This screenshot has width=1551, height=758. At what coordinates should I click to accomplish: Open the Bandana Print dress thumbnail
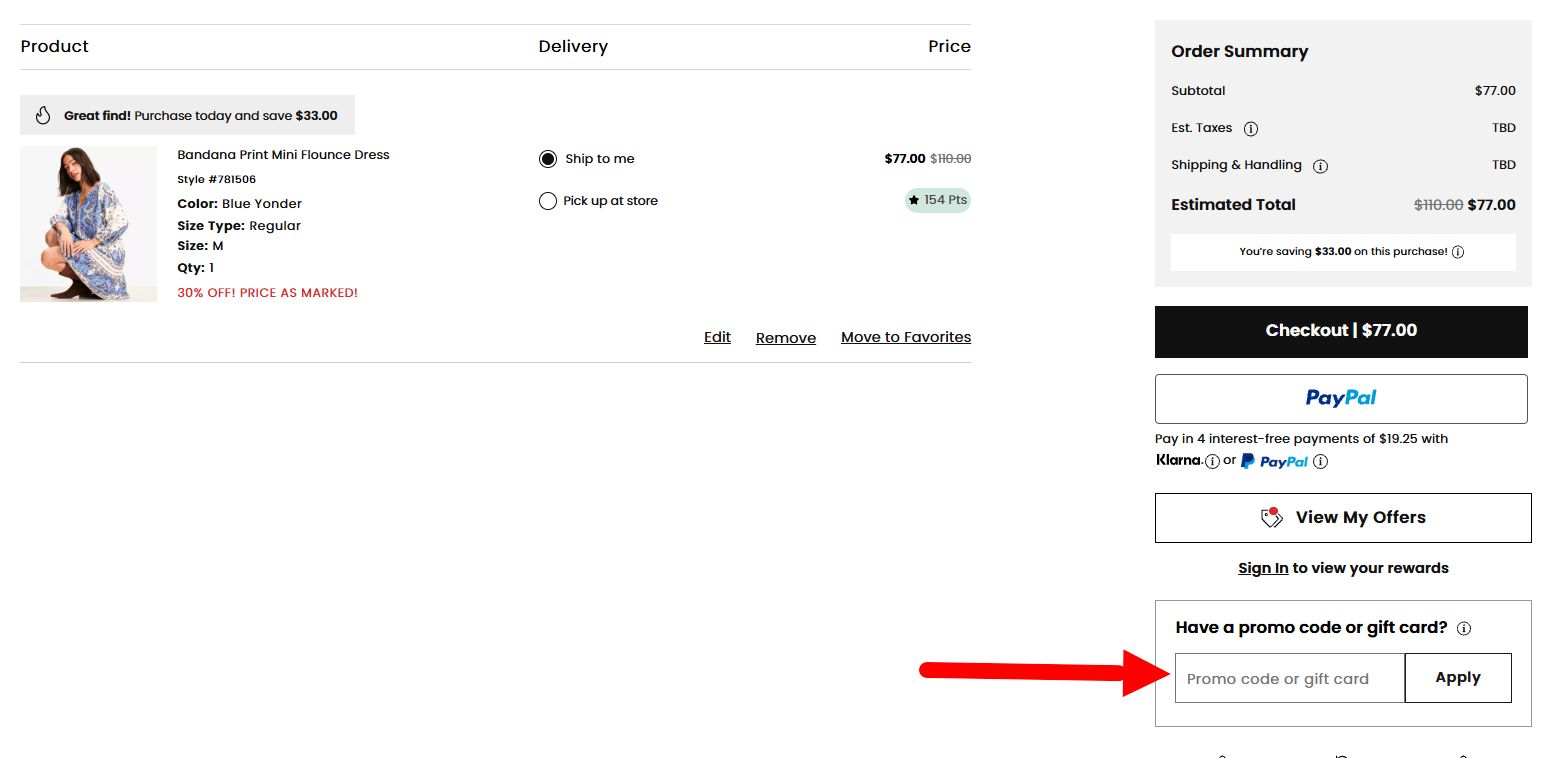coord(88,223)
